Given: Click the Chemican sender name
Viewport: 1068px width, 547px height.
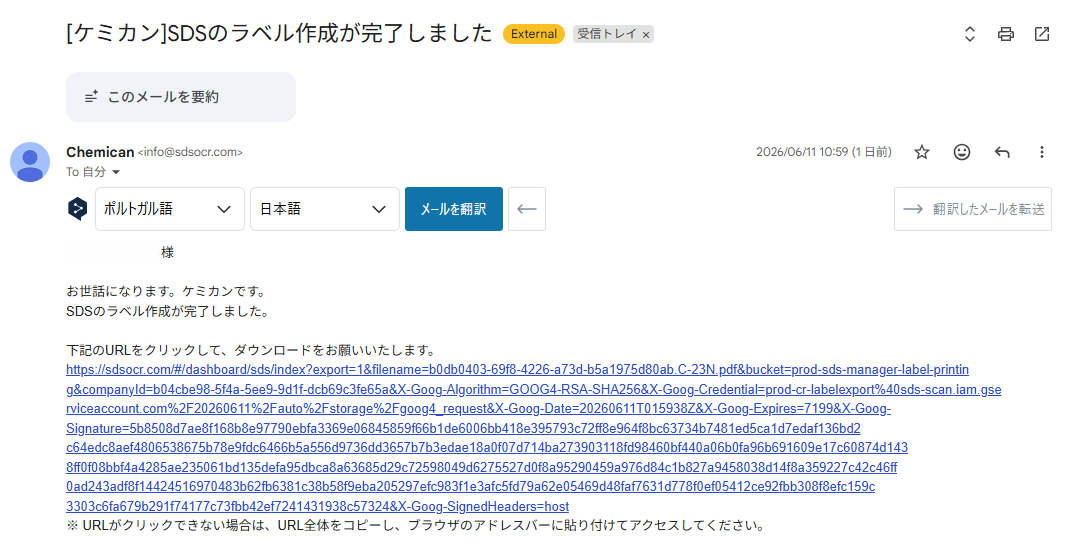Looking at the screenshot, I should [100, 152].
